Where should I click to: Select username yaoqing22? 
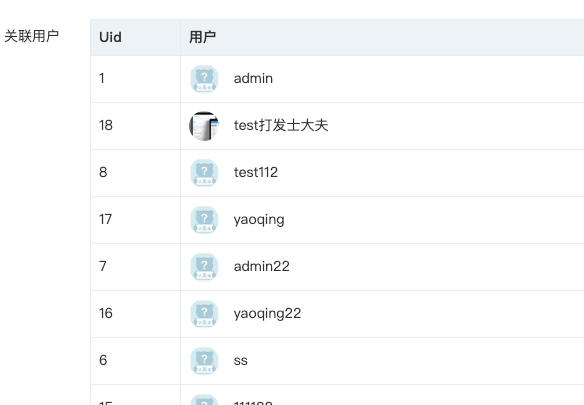[x=267, y=314]
